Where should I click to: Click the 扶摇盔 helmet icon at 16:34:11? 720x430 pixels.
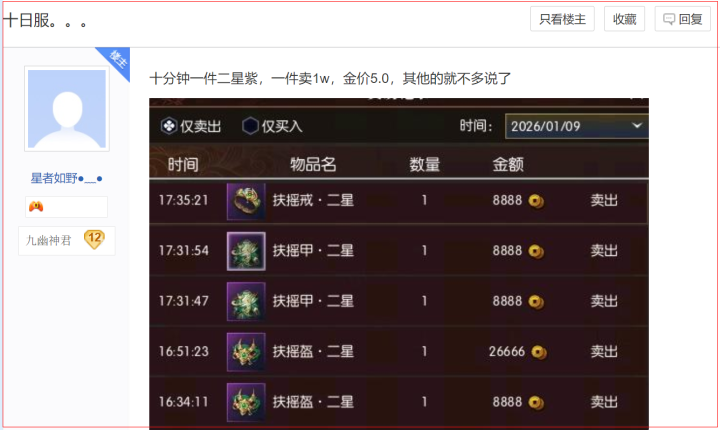[246, 402]
